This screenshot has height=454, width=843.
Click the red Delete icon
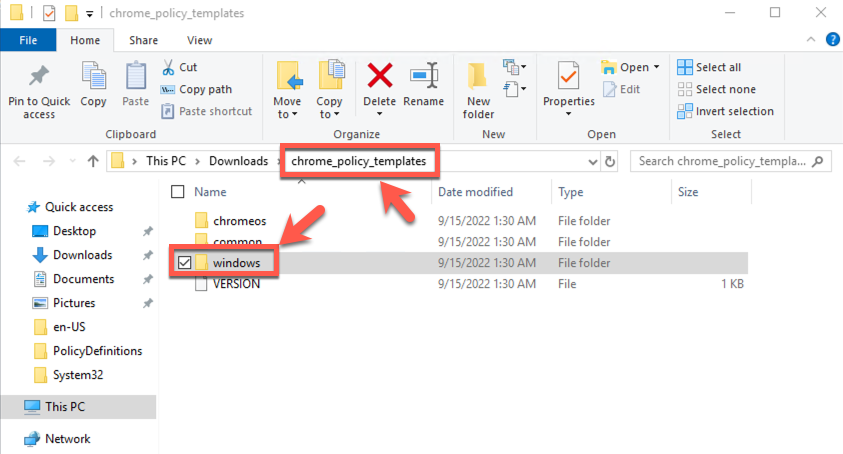pyautogui.click(x=380, y=77)
